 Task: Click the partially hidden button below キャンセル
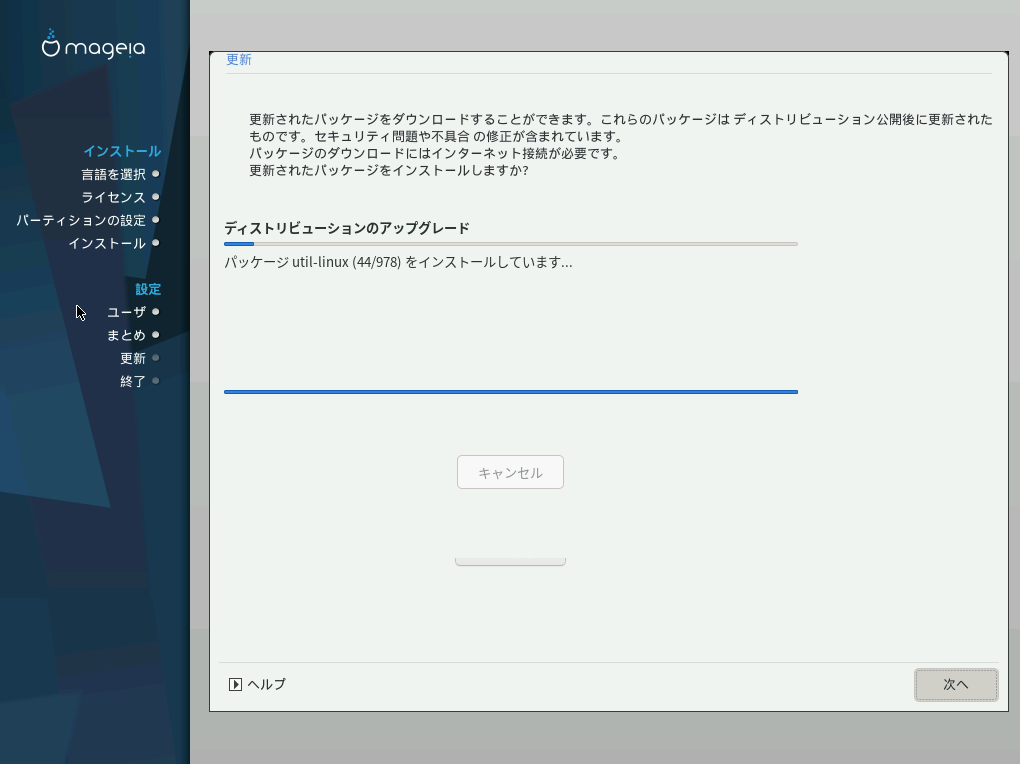tap(510, 561)
